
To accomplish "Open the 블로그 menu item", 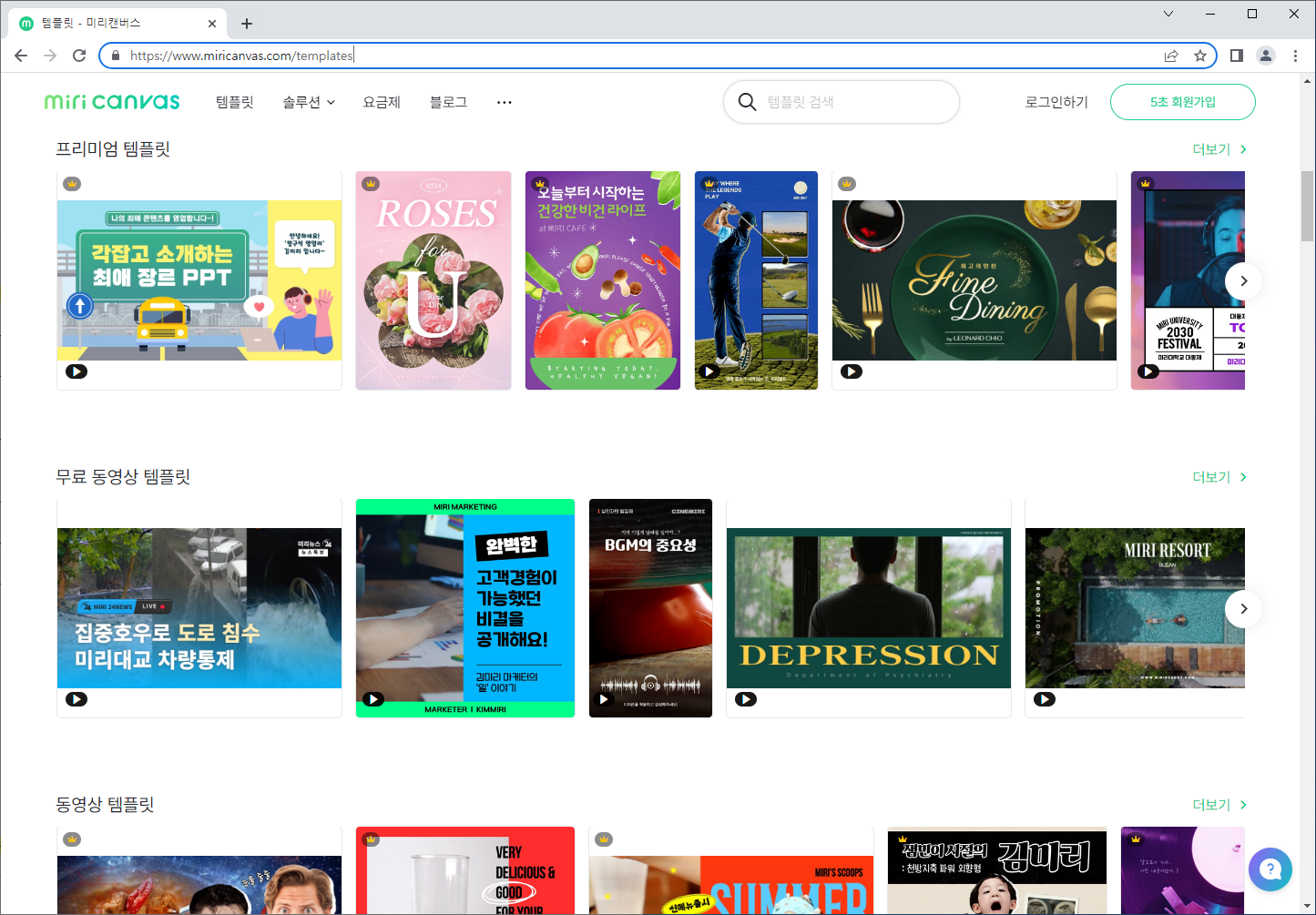I will pos(448,102).
